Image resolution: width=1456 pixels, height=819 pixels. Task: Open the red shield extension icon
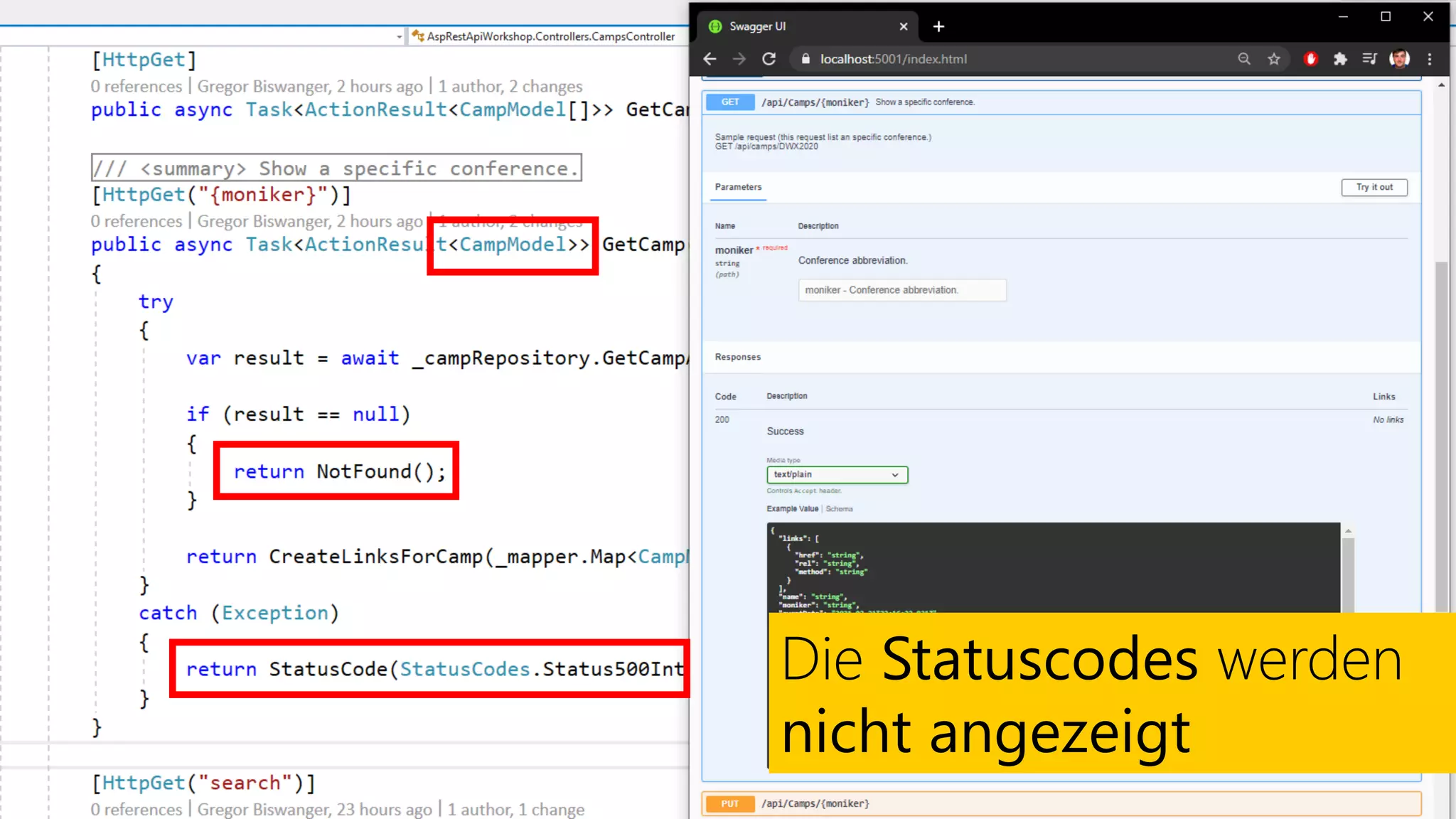[x=1311, y=59]
